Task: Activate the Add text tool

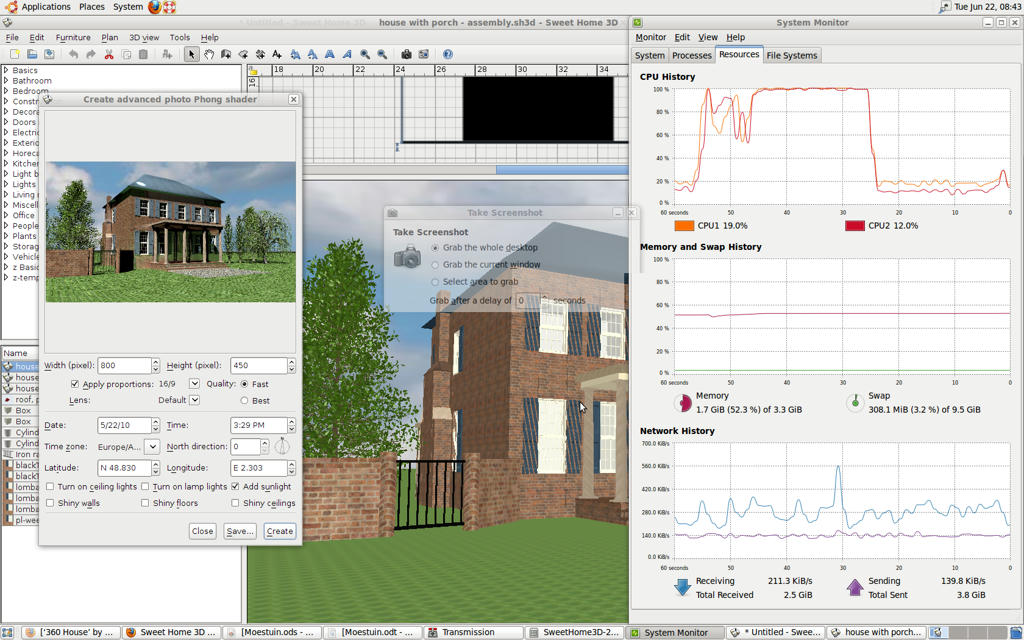Action: click(277, 54)
